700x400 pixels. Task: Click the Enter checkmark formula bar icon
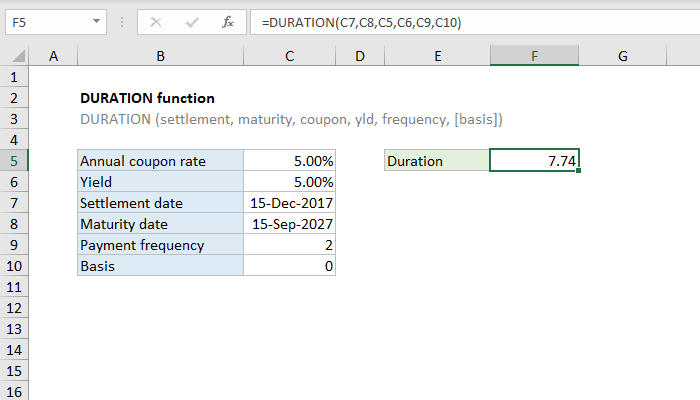click(190, 21)
